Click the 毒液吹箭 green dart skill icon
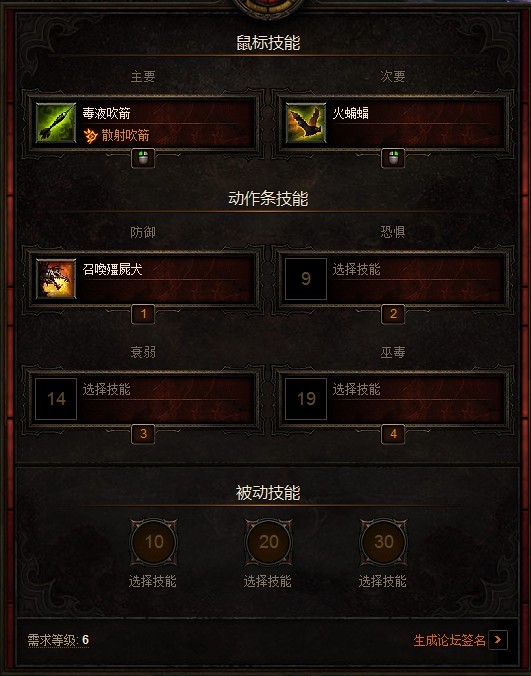 [x=56, y=123]
